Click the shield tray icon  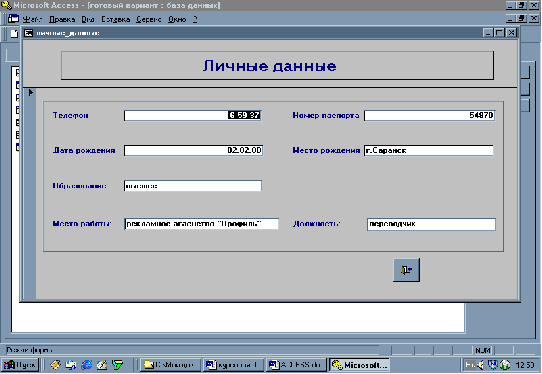point(493,365)
